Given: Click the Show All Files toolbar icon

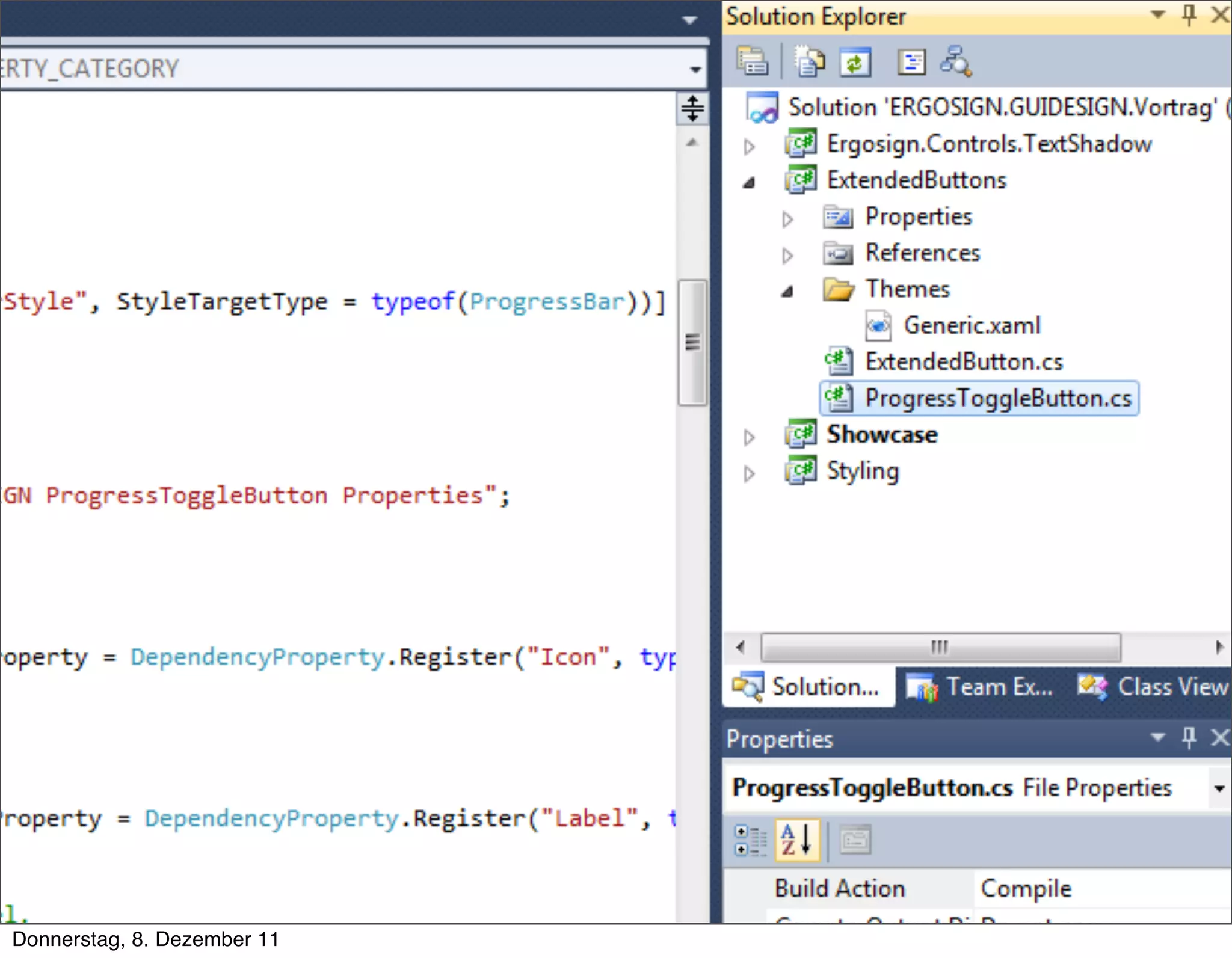Looking at the screenshot, I should (x=810, y=61).
